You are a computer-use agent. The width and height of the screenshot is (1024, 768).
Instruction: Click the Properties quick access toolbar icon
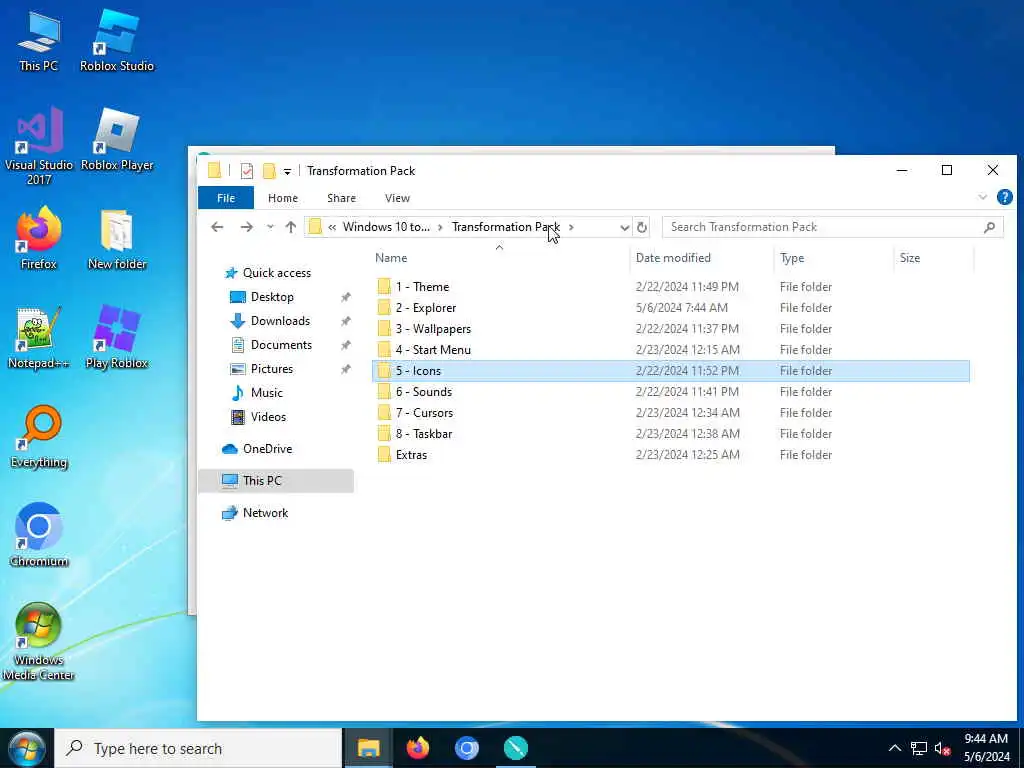(x=247, y=171)
